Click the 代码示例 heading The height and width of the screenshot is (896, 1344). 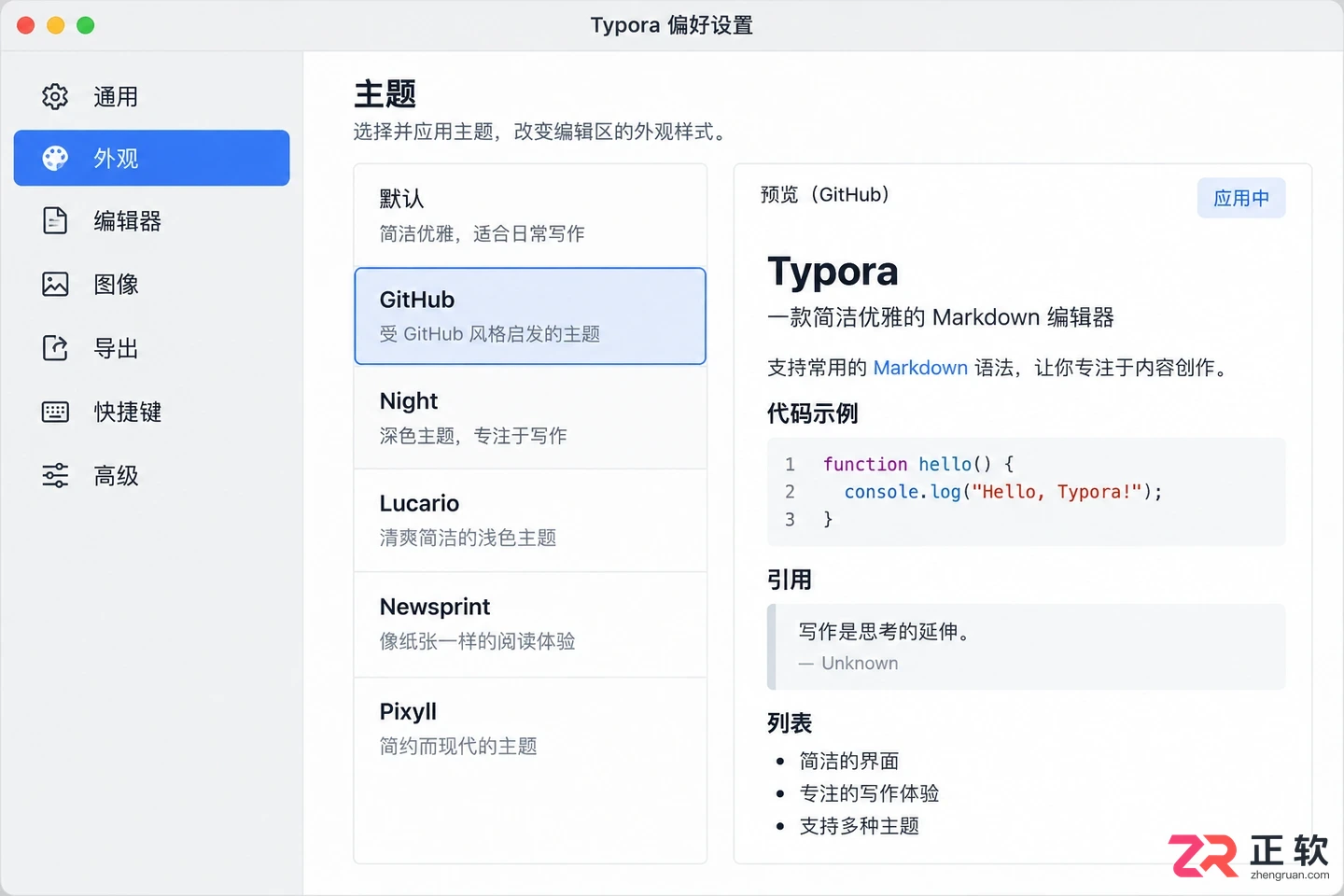click(x=812, y=413)
